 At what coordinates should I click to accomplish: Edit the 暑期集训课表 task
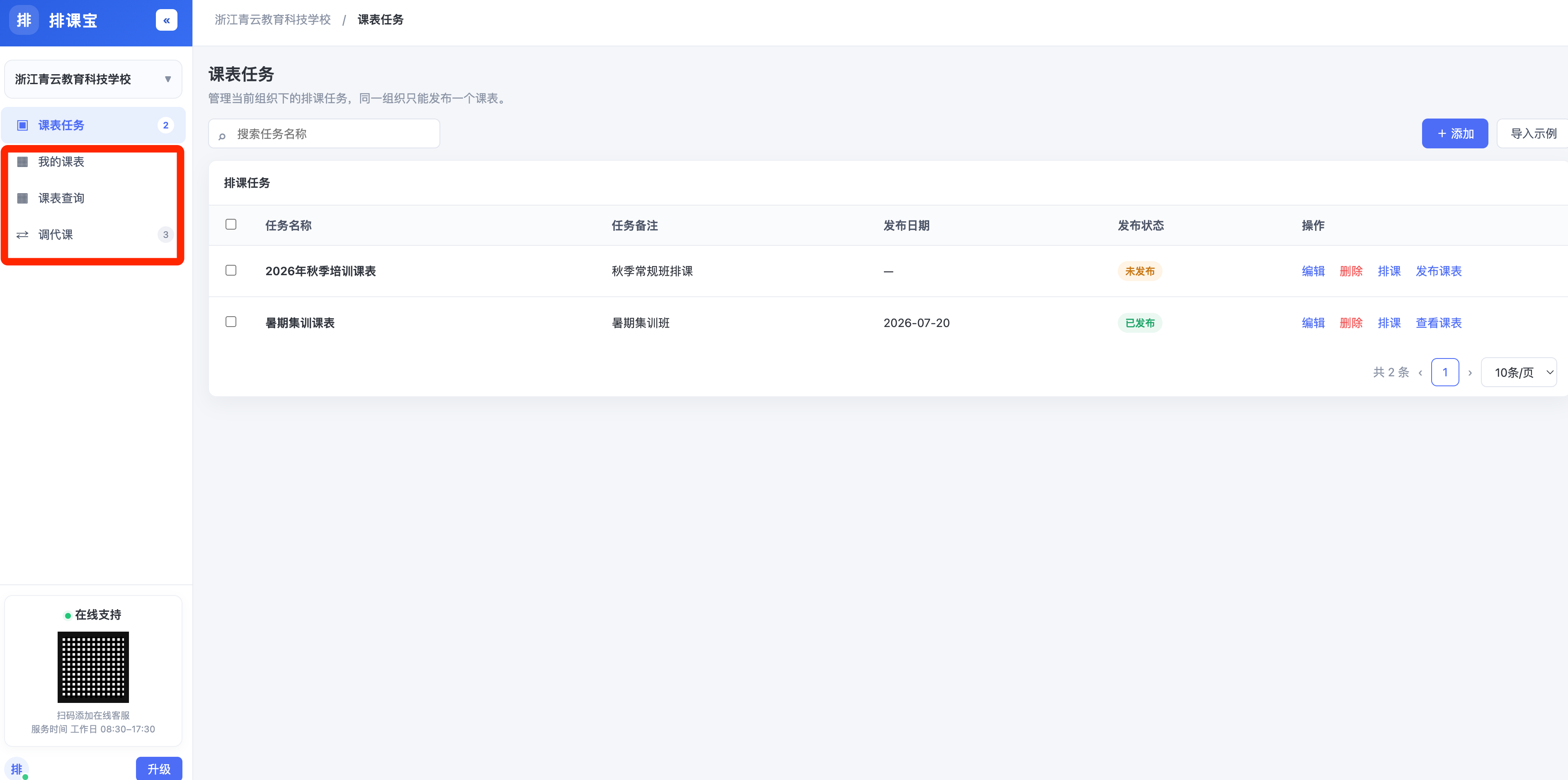pos(1313,323)
